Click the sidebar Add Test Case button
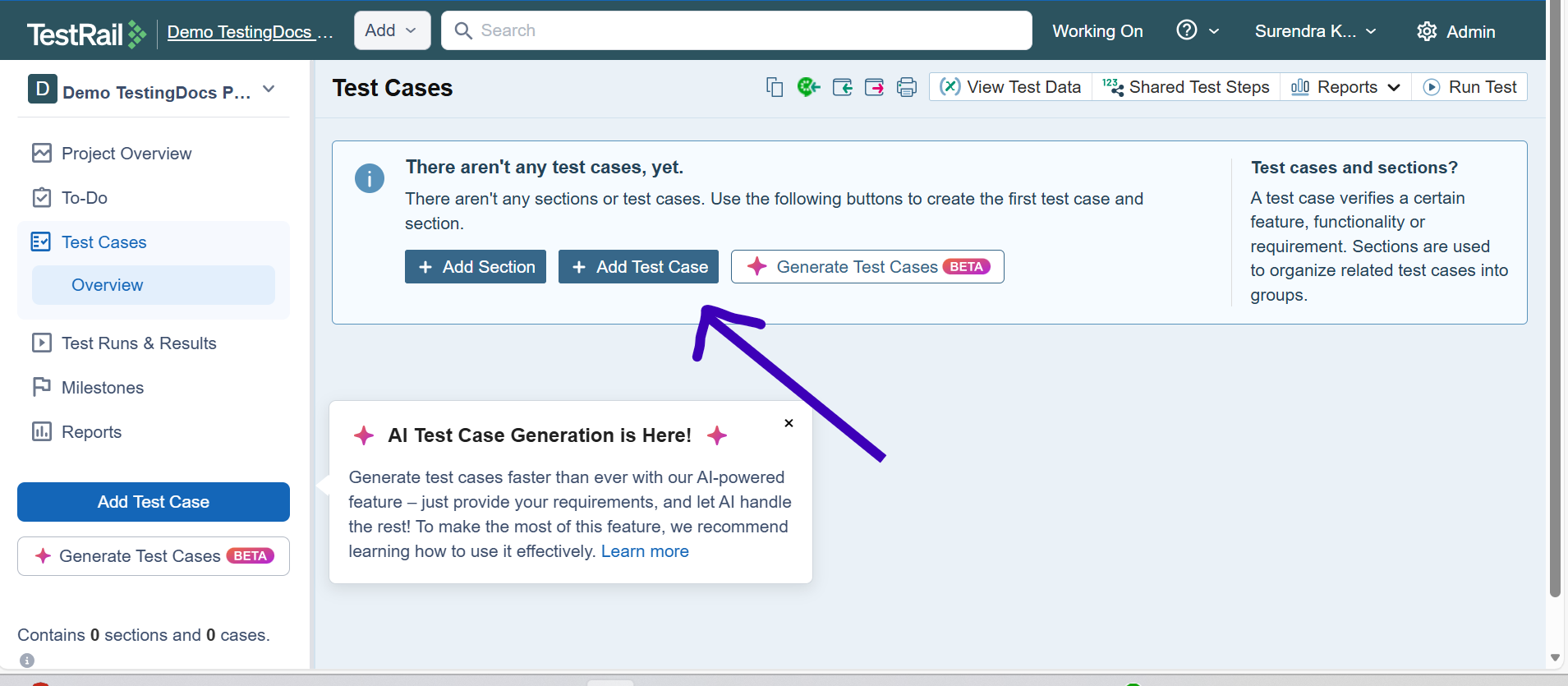Image resolution: width=1568 pixels, height=686 pixels. [x=154, y=502]
